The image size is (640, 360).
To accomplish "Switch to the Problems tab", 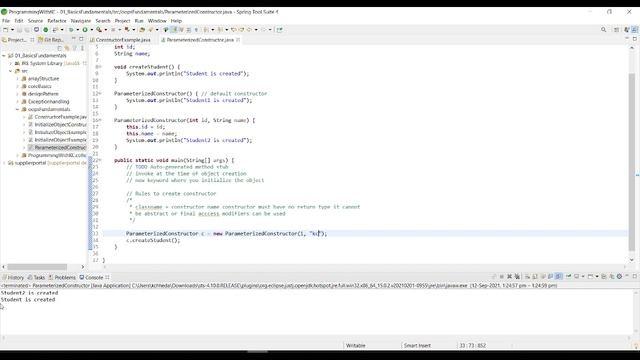I will coord(62,277).
